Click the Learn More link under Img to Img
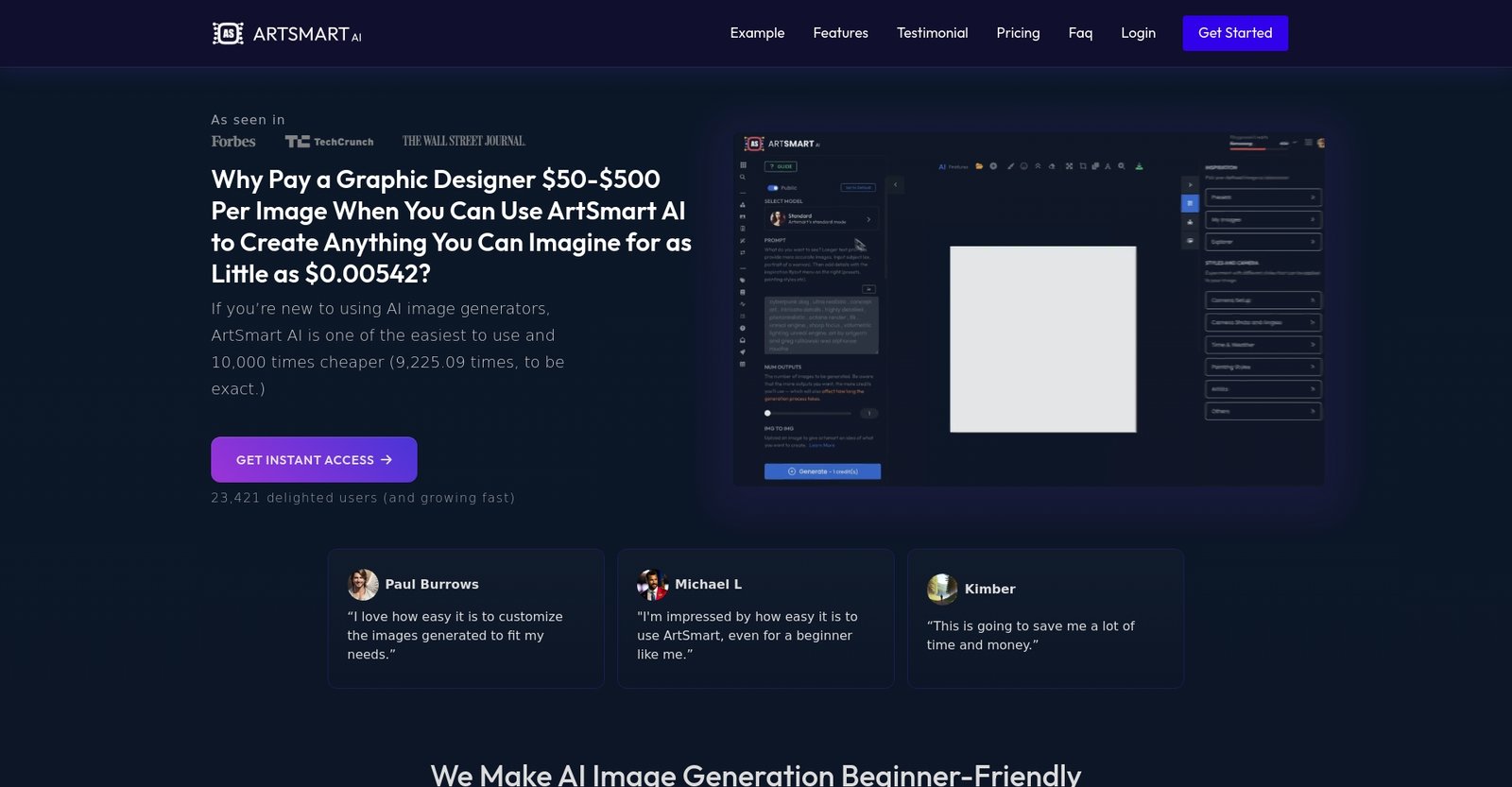The width and height of the screenshot is (1512, 787). click(821, 445)
